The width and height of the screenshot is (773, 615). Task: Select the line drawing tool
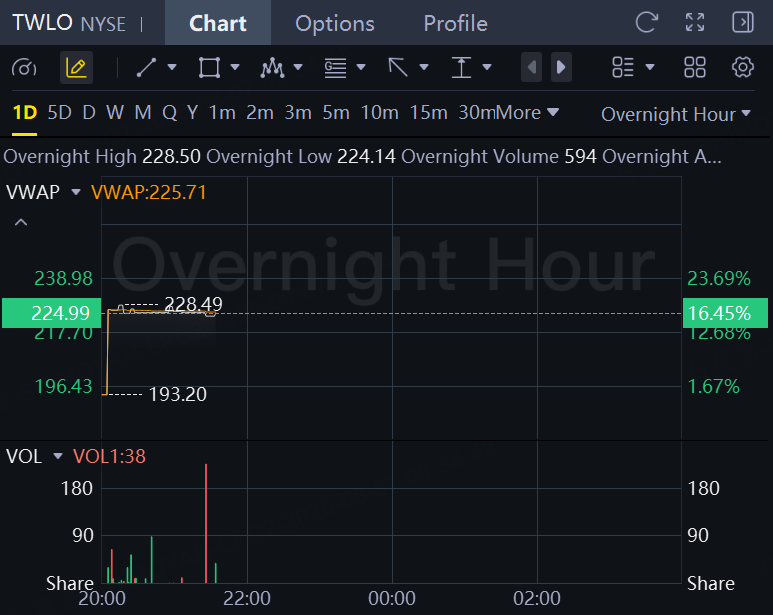click(x=146, y=68)
